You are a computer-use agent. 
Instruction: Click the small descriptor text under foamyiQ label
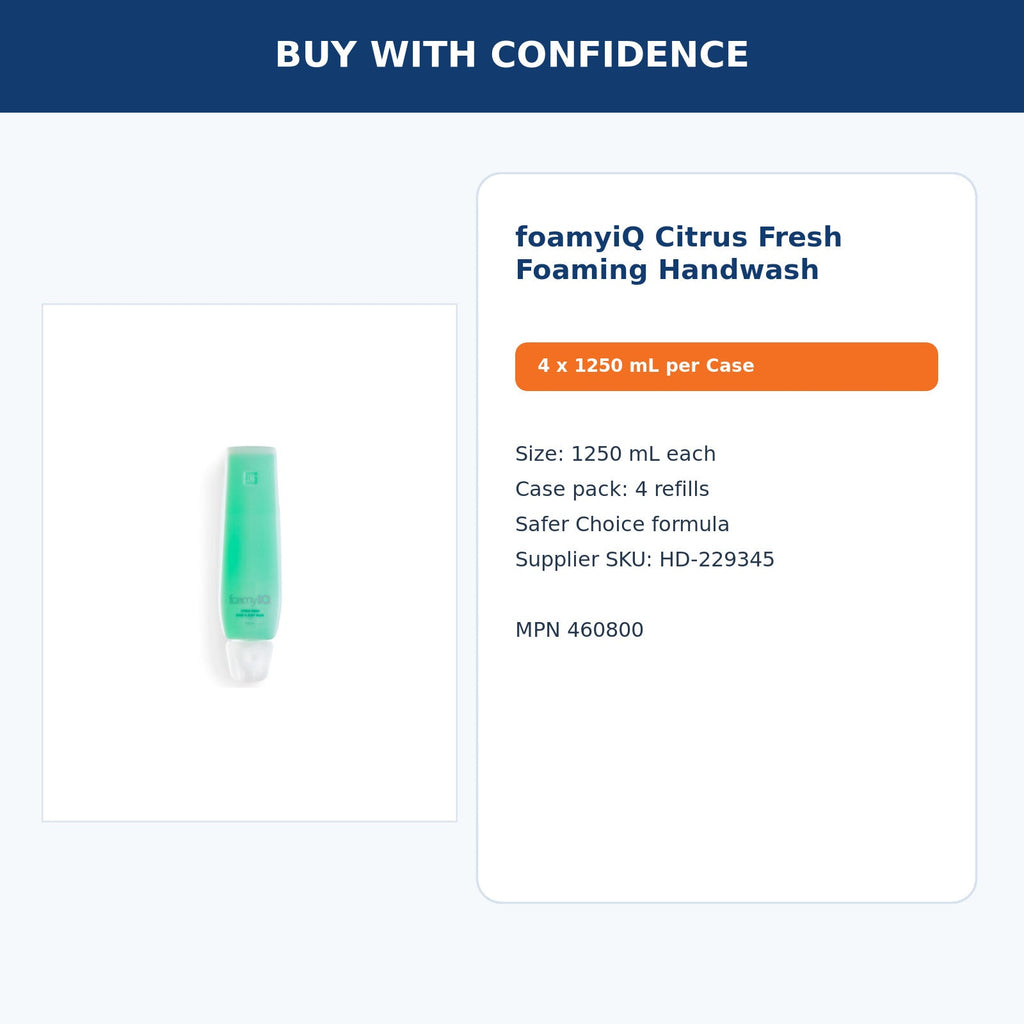(250, 614)
